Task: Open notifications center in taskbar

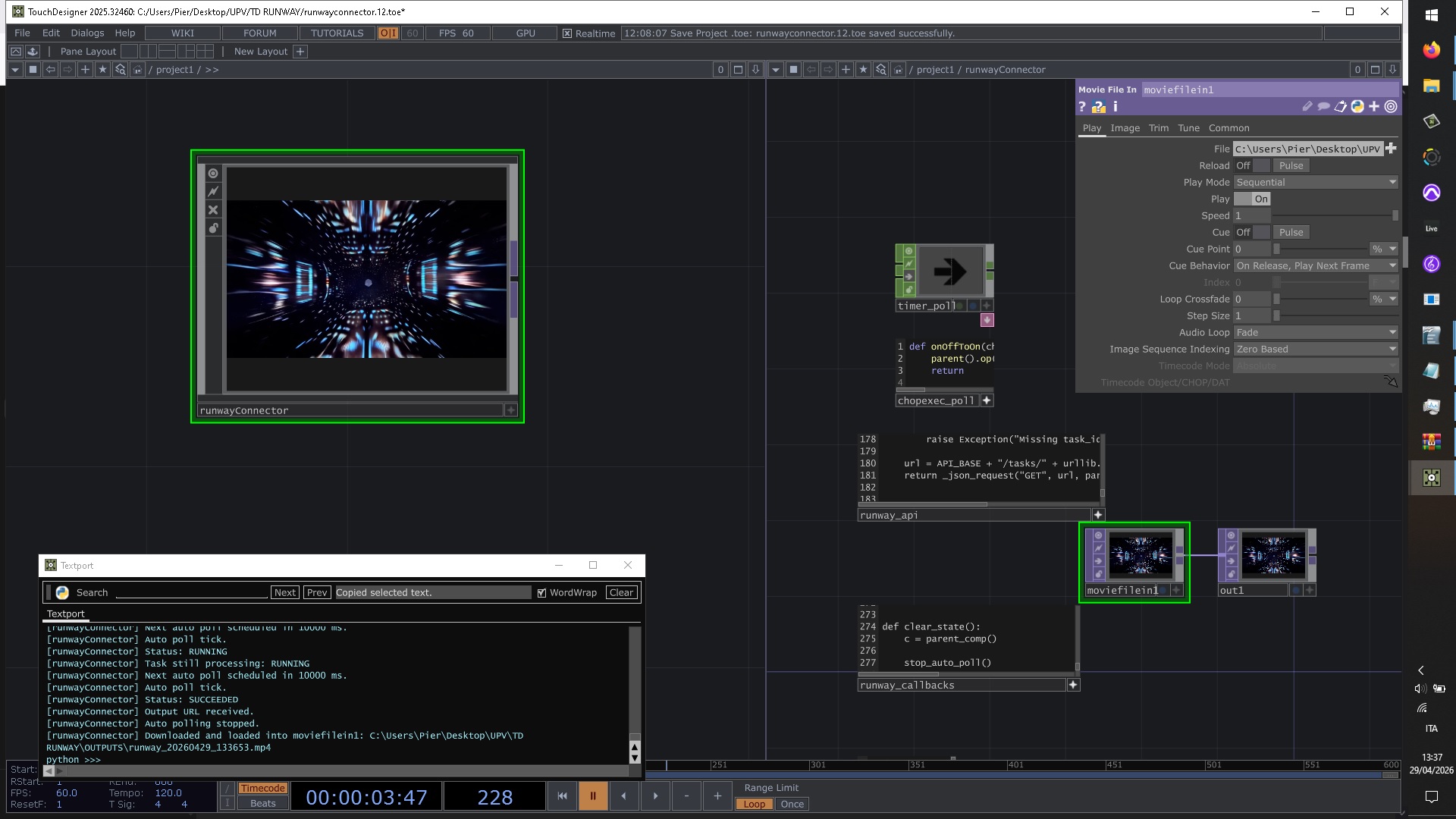Action: [x=1432, y=796]
